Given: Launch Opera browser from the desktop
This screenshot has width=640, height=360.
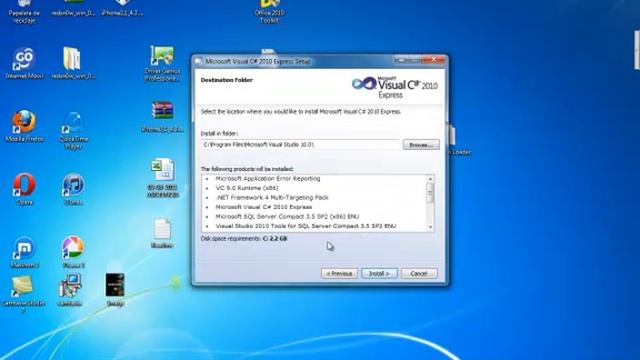Looking at the screenshot, I should 24,189.
